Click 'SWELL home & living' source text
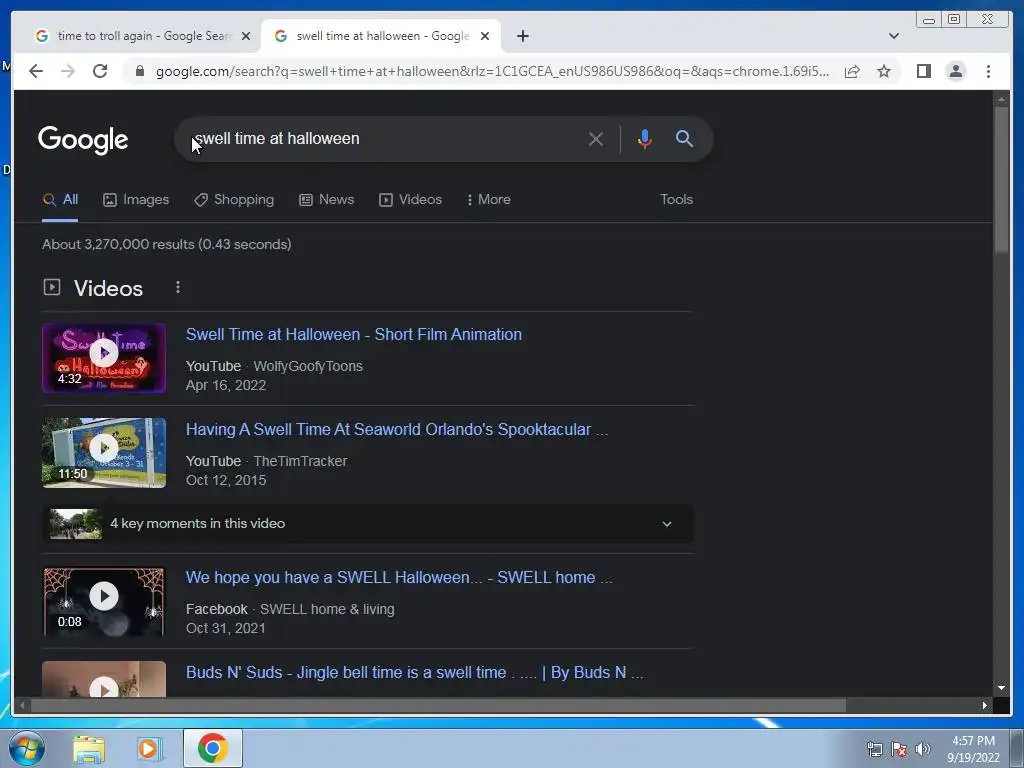This screenshot has height=768, width=1024. pos(327,609)
